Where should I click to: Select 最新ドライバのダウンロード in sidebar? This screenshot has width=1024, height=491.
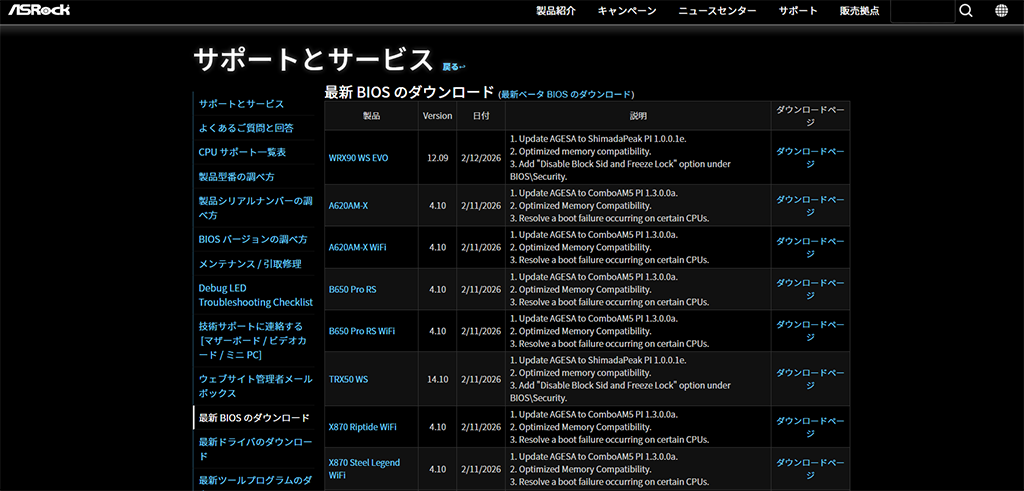(x=255, y=448)
